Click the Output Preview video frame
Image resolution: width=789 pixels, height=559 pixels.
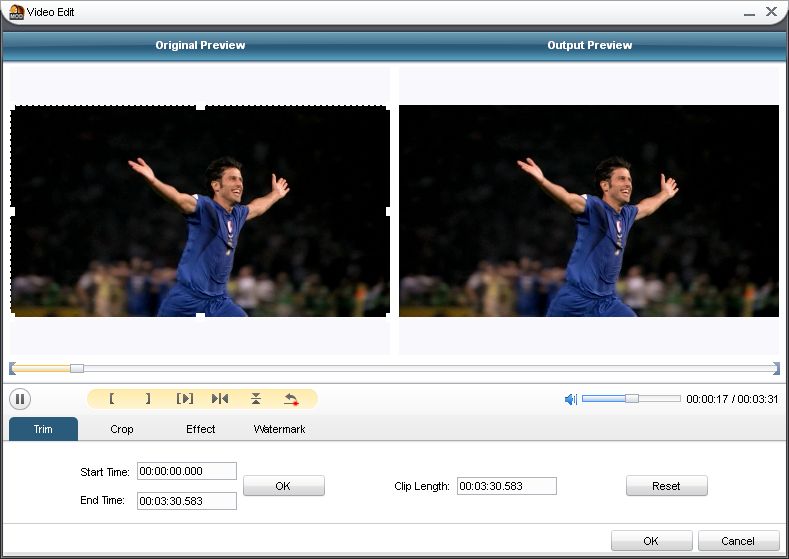pos(589,211)
